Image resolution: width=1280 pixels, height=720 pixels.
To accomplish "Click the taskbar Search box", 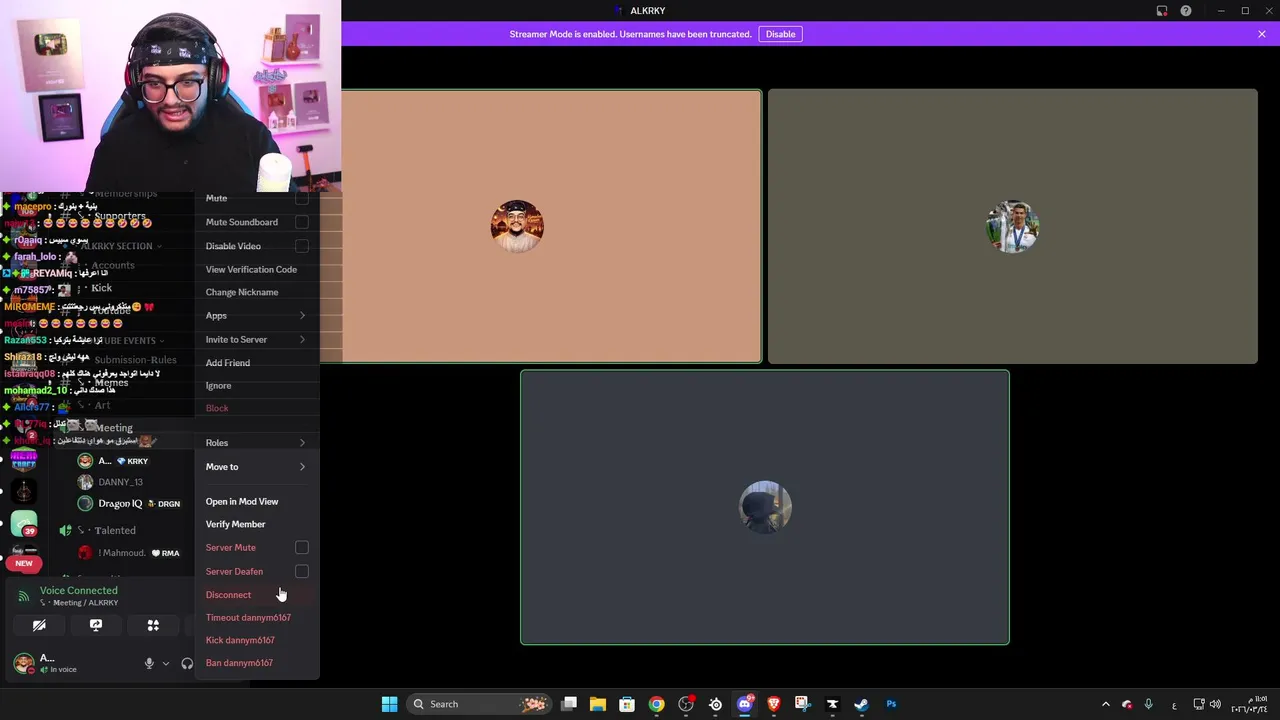I will click(x=480, y=704).
